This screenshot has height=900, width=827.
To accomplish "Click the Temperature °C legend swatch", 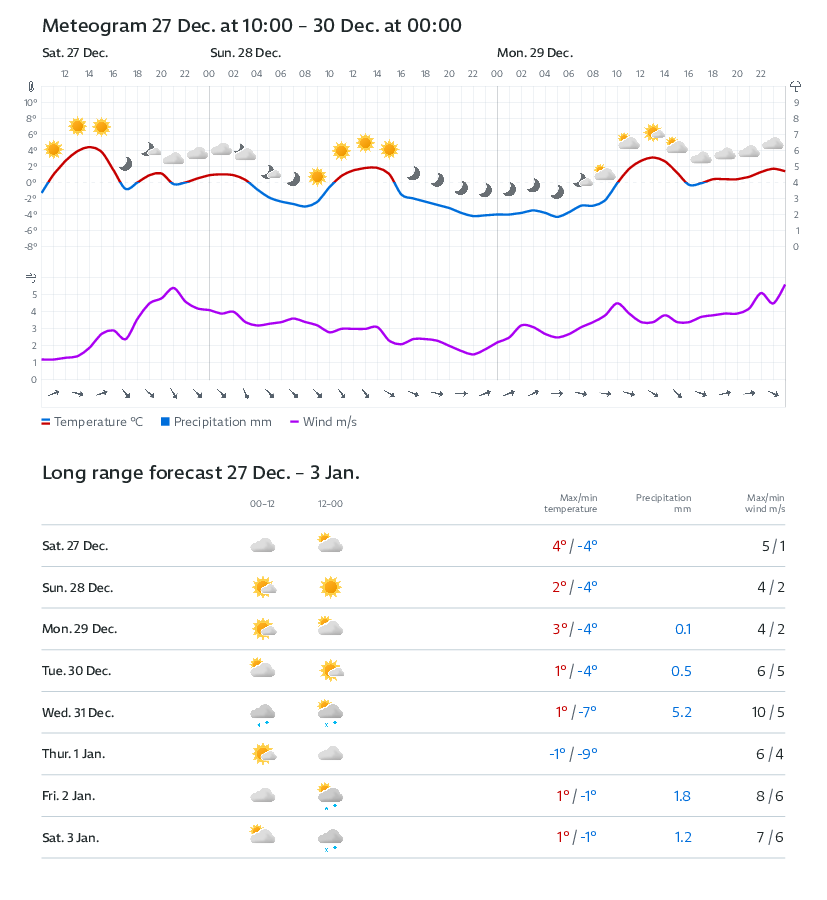I will pos(46,422).
